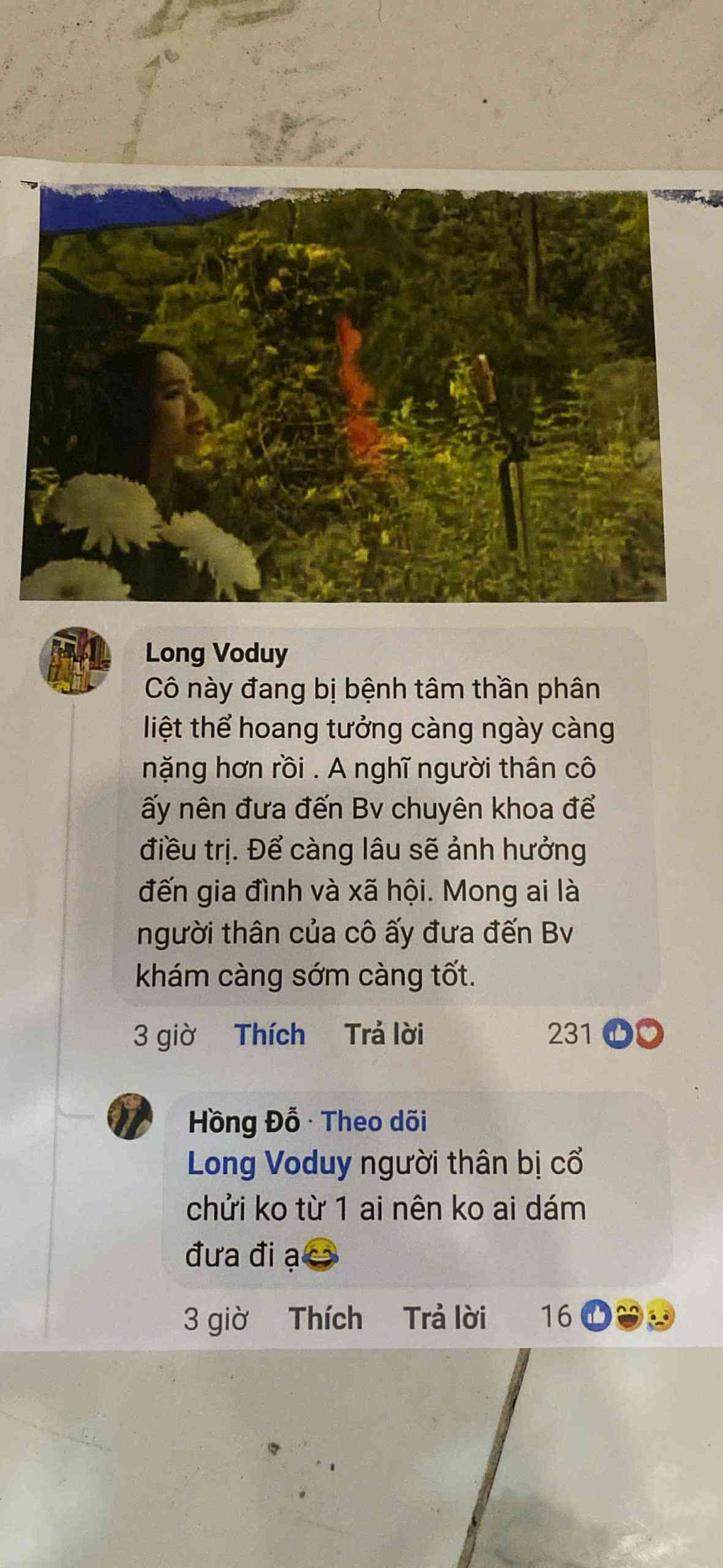
Task: Click the laughing emoji in Hồng Đỗ's reply
Action: (320, 1256)
